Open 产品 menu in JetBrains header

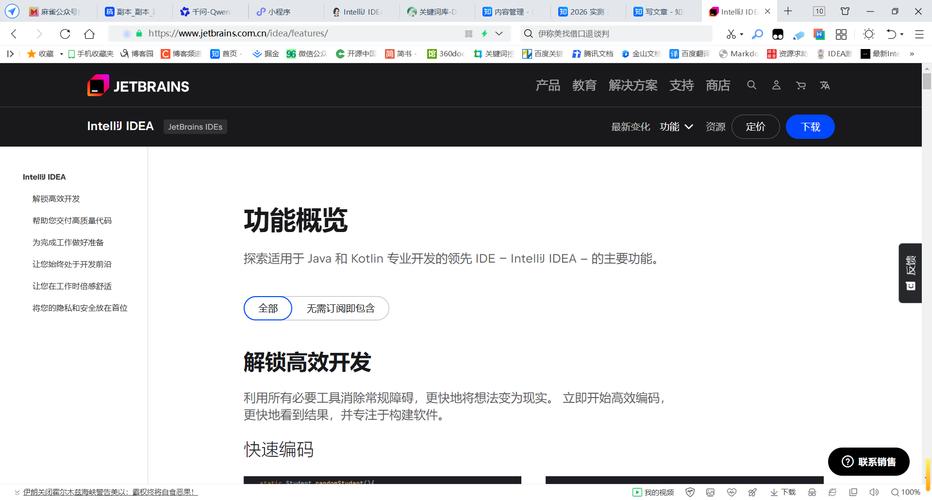tap(547, 85)
